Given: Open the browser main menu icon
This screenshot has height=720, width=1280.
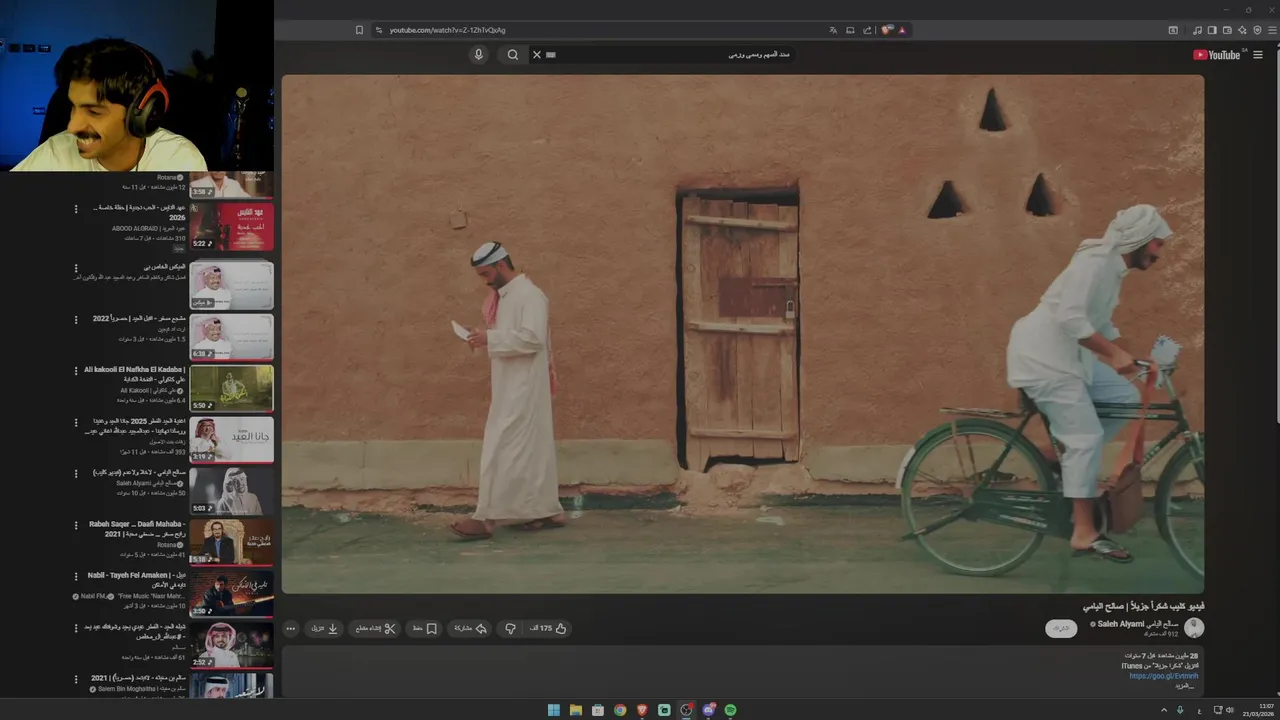Looking at the screenshot, I should pyautogui.click(x=1273, y=30).
